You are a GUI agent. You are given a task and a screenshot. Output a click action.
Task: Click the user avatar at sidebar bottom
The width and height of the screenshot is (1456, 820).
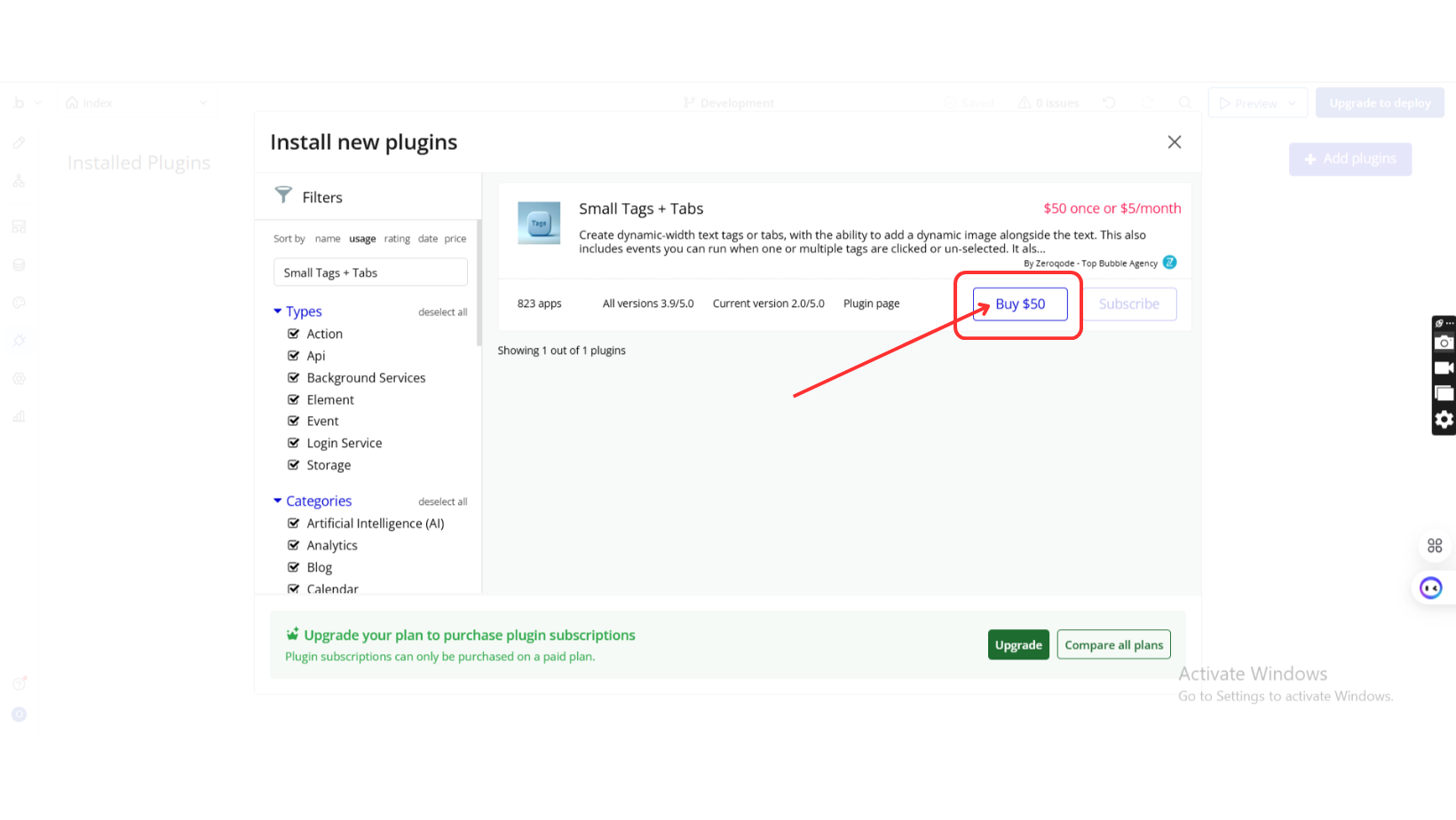pyautogui.click(x=19, y=714)
